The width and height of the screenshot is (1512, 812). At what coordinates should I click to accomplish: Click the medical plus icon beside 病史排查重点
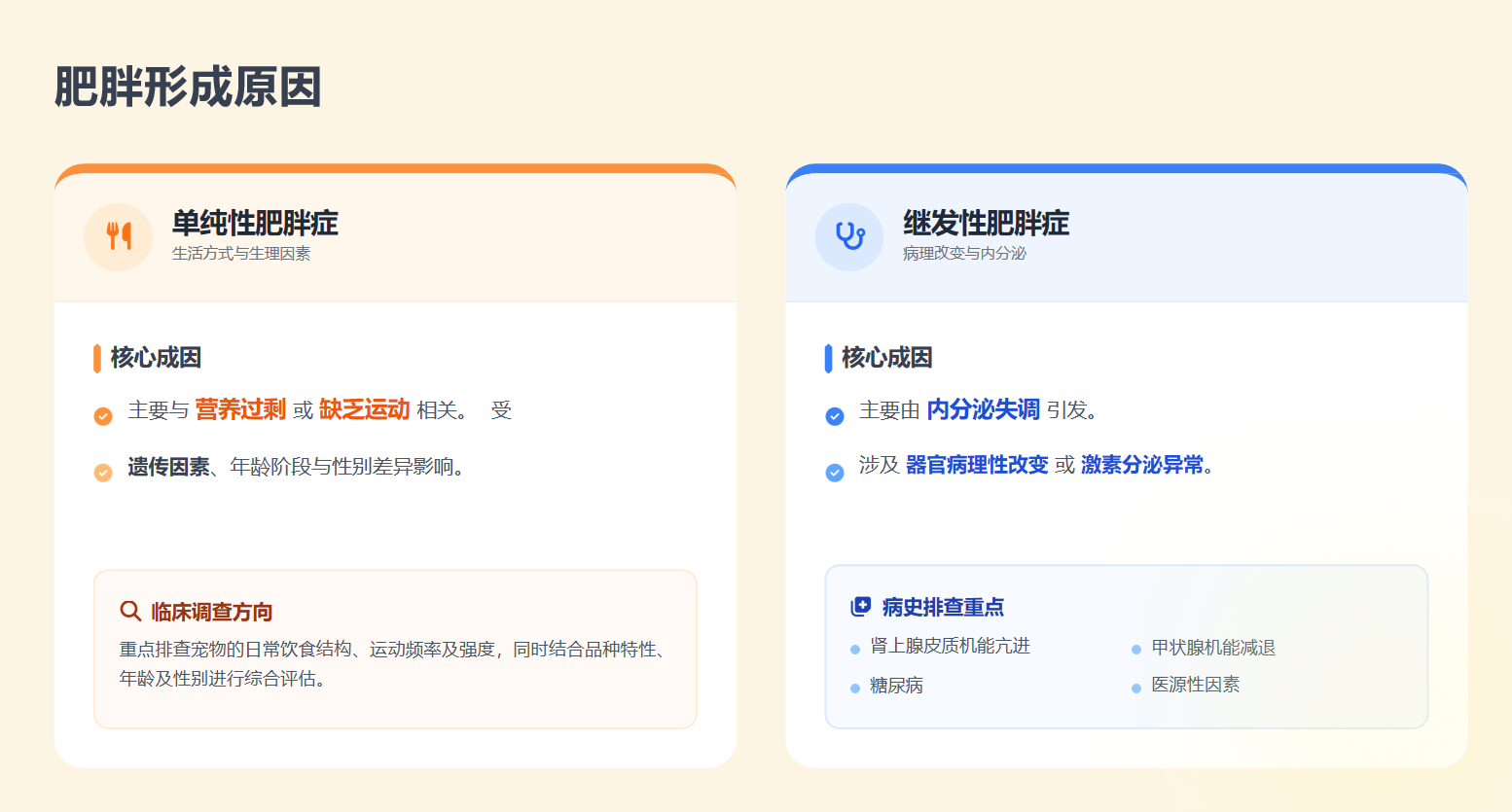(x=861, y=607)
